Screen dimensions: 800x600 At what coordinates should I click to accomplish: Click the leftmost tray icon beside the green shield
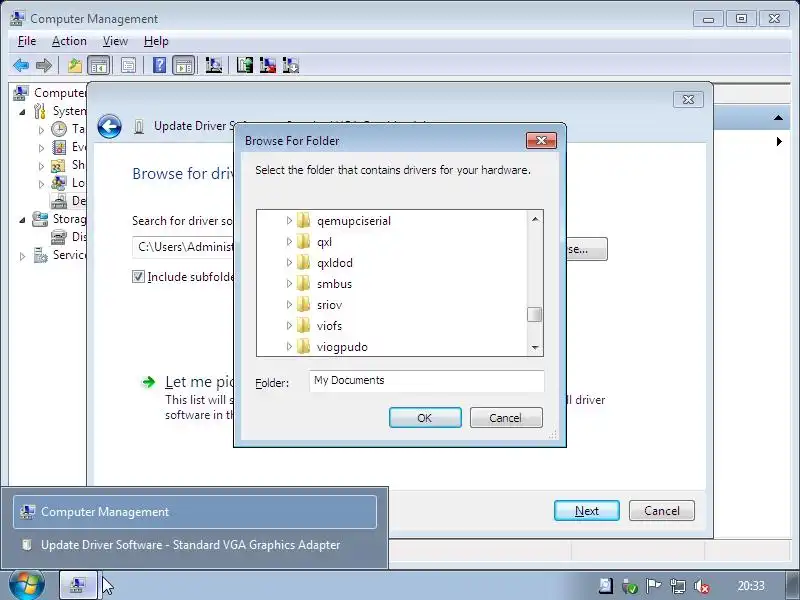606,586
